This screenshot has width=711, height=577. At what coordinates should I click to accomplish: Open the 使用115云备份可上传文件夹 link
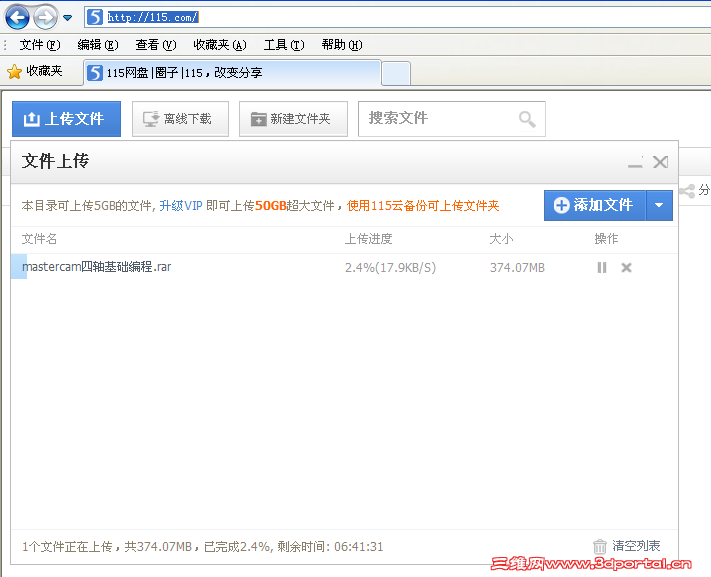coord(423,205)
